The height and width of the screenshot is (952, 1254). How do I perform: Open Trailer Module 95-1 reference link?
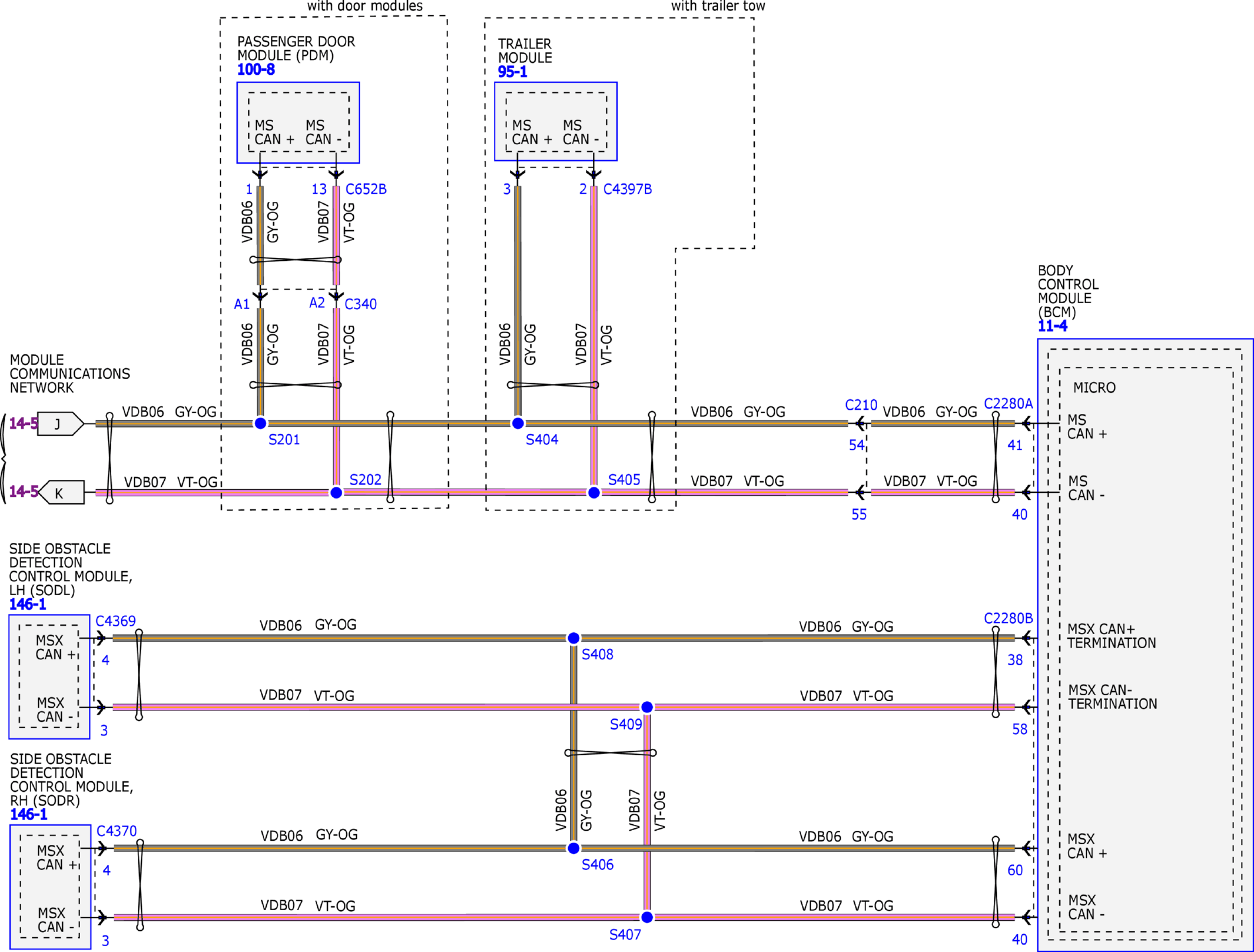tap(512, 72)
